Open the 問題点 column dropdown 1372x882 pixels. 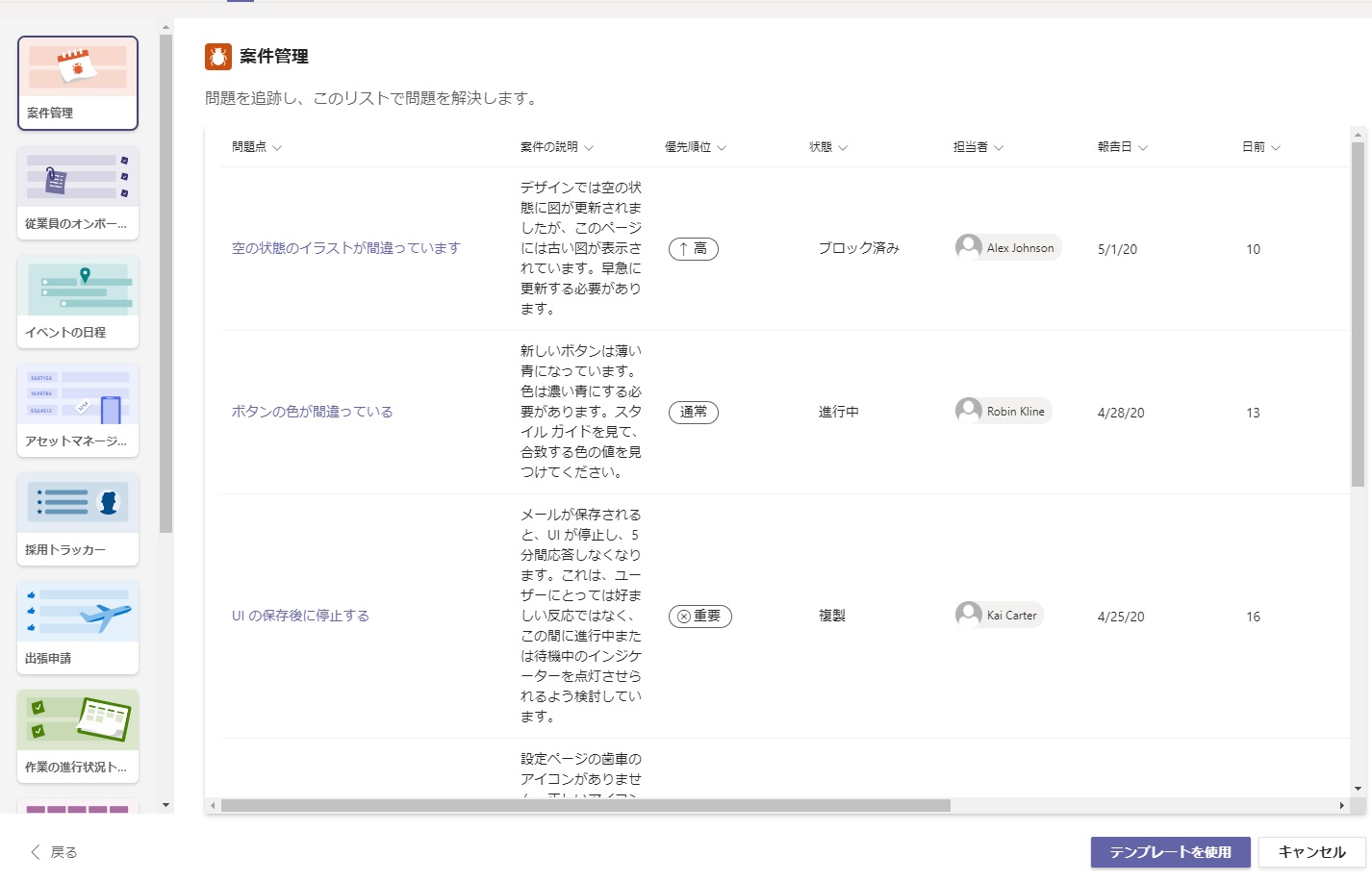point(257,147)
